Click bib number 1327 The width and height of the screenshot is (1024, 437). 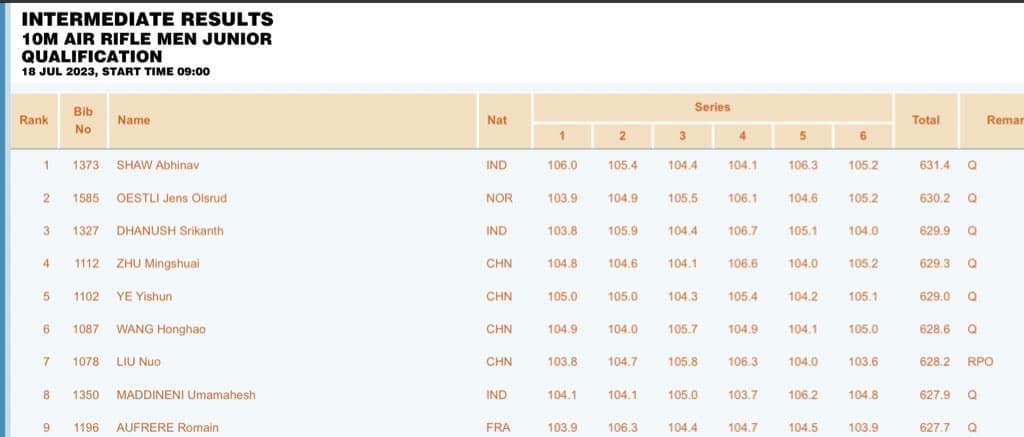pos(86,231)
